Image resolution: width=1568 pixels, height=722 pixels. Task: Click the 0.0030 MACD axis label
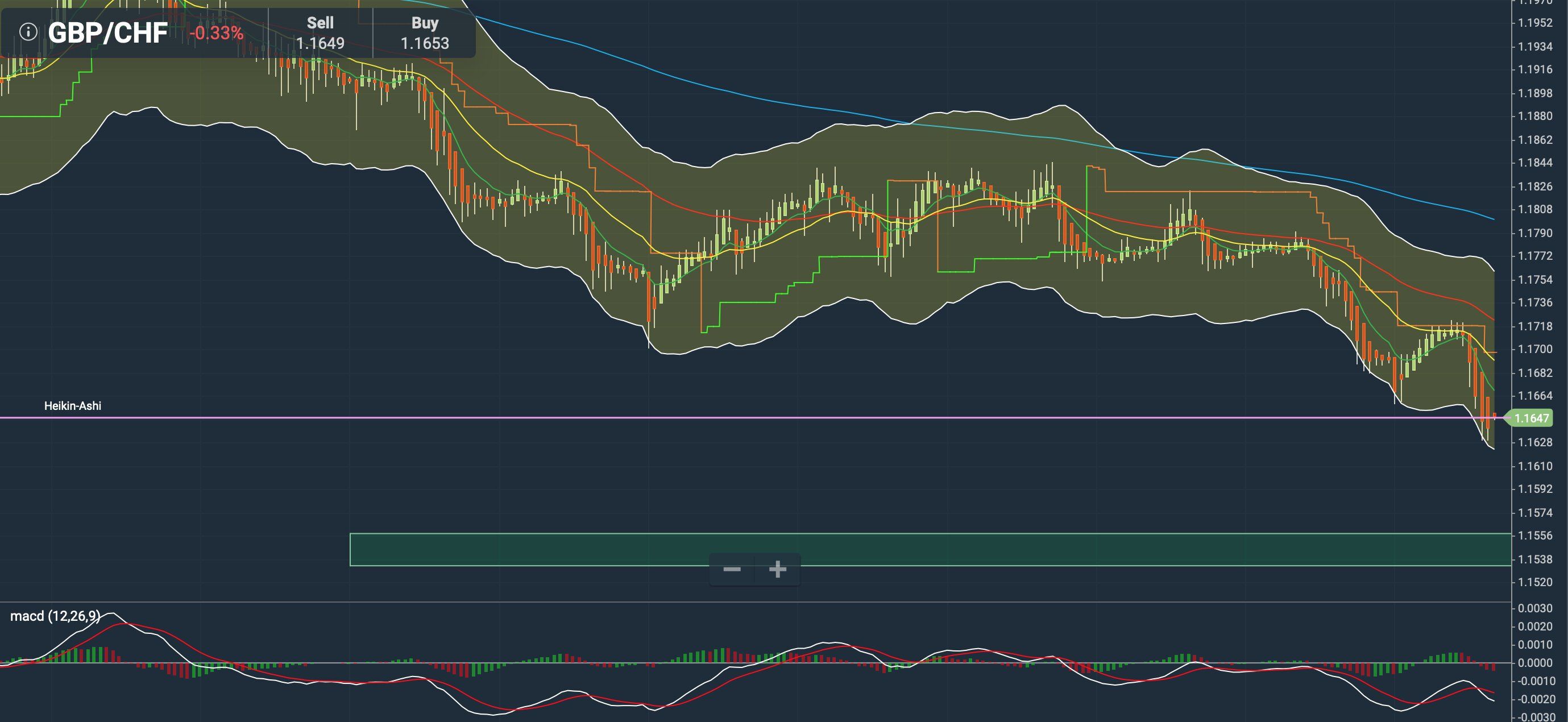coord(1534,608)
